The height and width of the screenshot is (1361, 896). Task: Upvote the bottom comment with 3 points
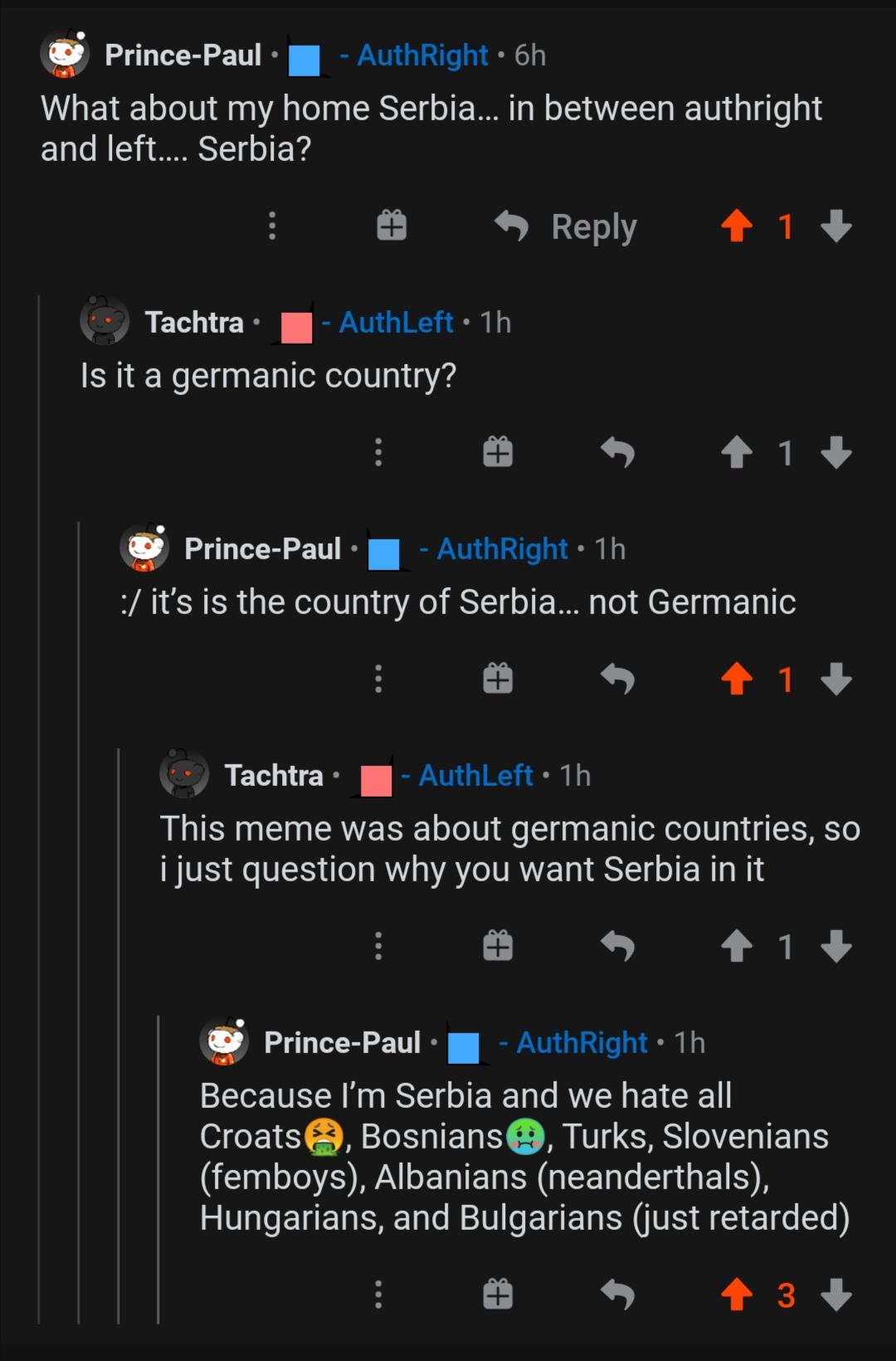point(737,1293)
